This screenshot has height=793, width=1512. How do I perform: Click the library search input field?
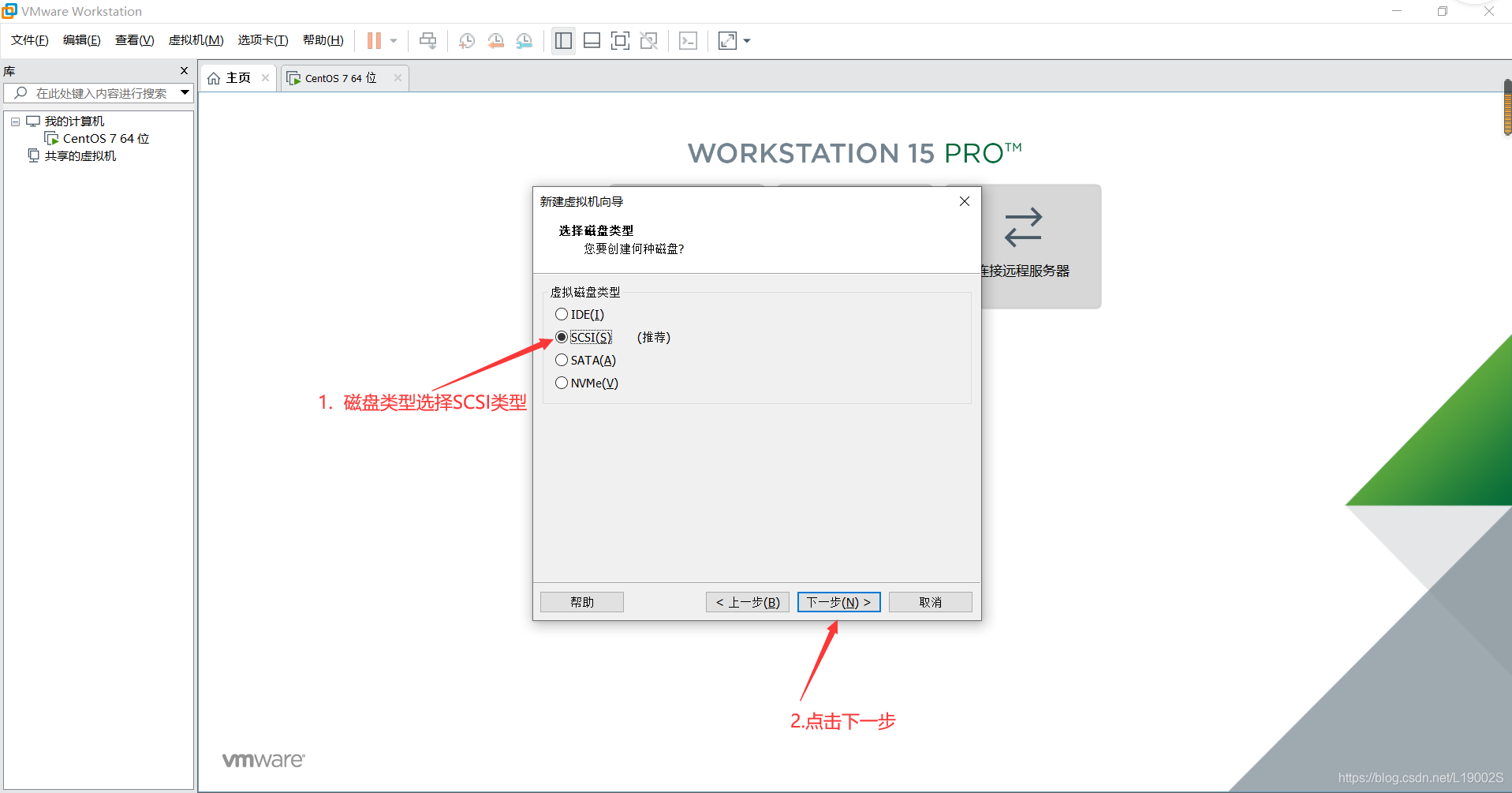click(x=99, y=93)
